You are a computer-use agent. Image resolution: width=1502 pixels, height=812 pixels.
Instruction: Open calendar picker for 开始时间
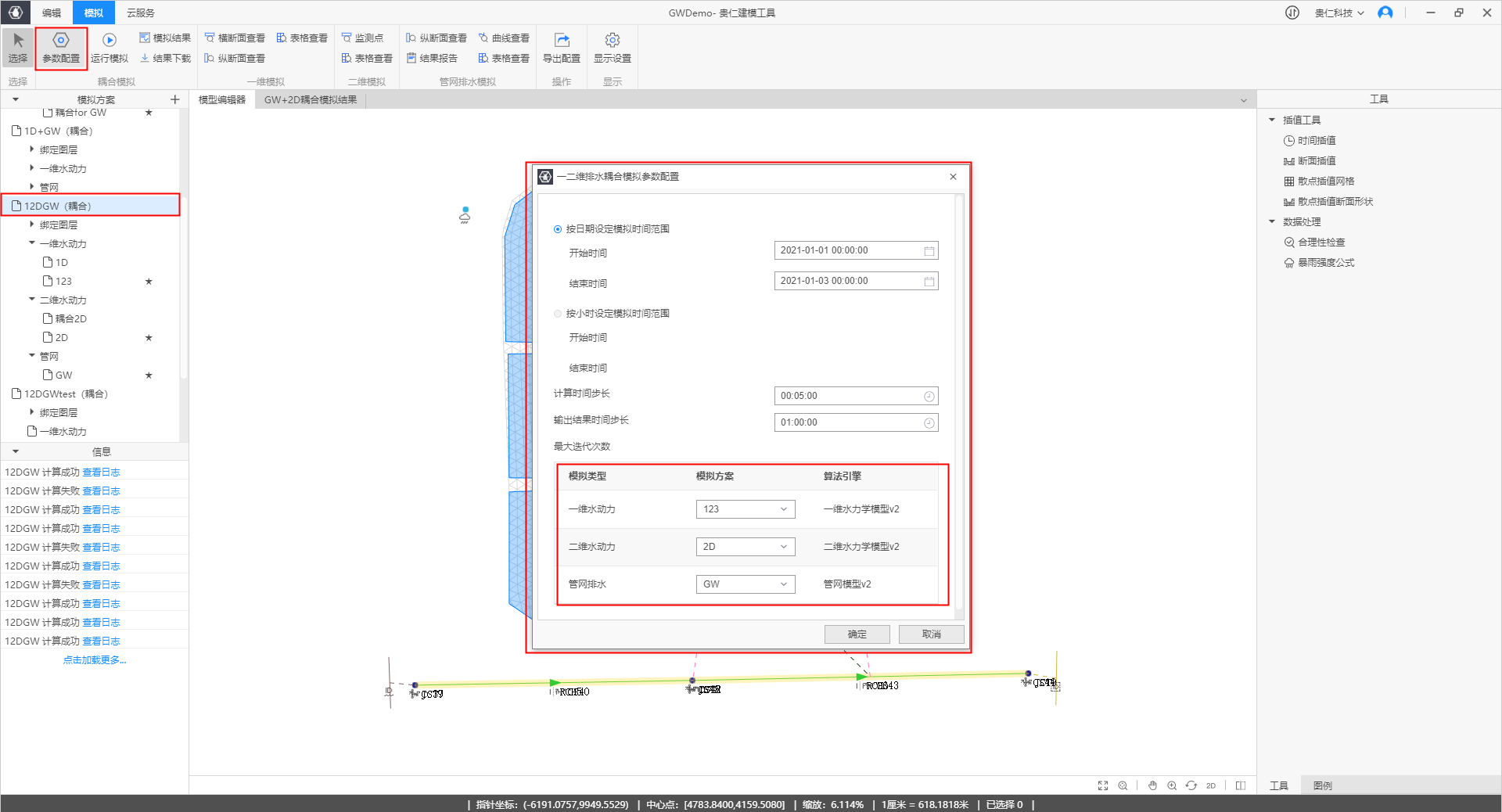click(929, 251)
